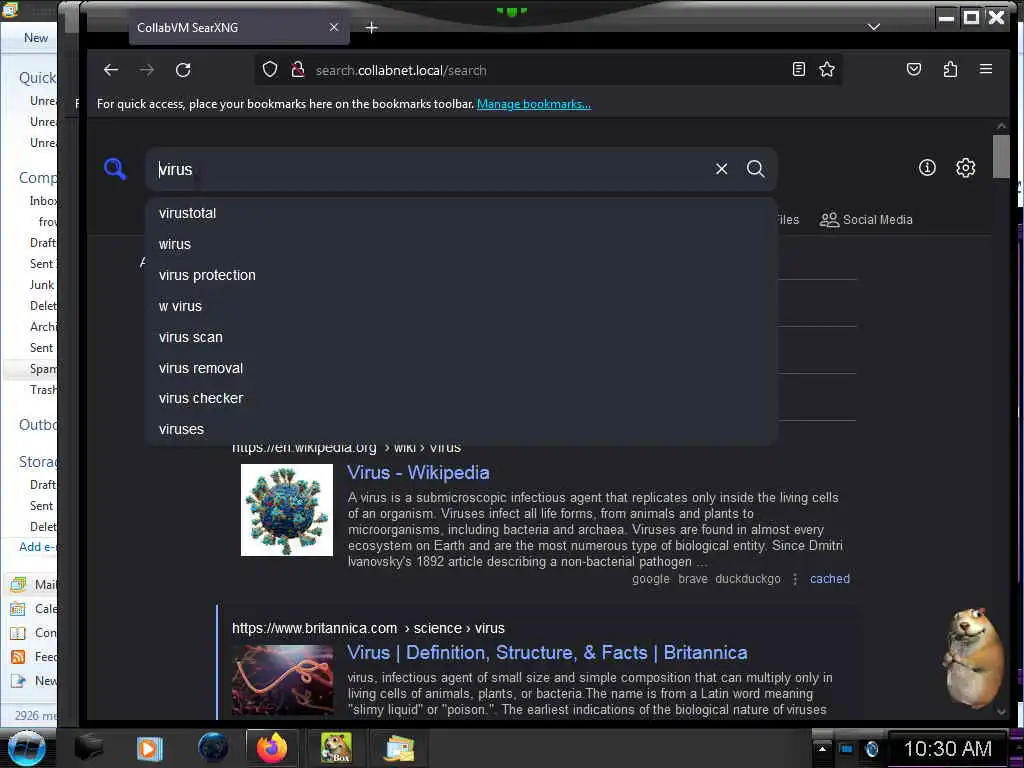This screenshot has height=768, width=1024.
Task: Choose the w virus suggestion
Action: [461, 306]
